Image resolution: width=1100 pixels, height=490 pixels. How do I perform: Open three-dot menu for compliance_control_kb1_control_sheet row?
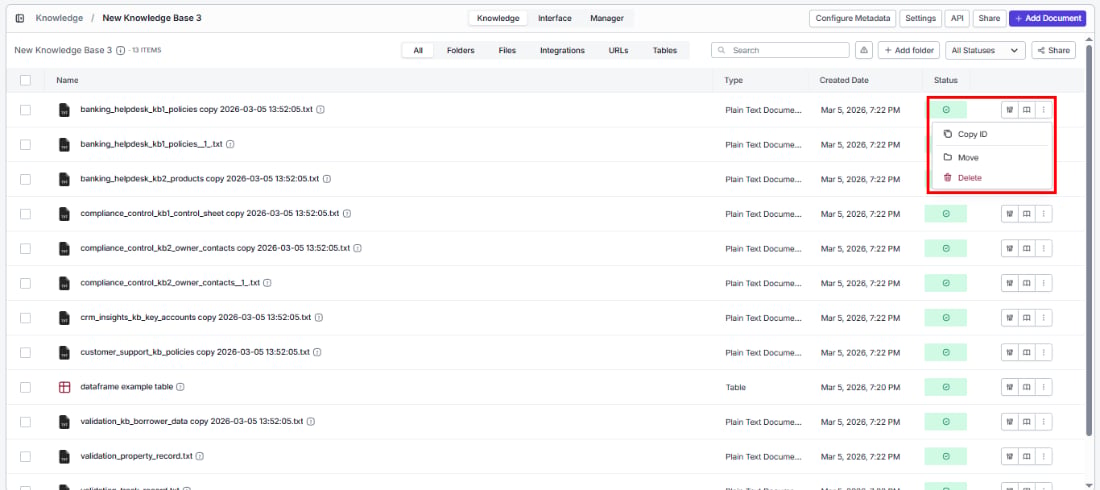click(1044, 213)
